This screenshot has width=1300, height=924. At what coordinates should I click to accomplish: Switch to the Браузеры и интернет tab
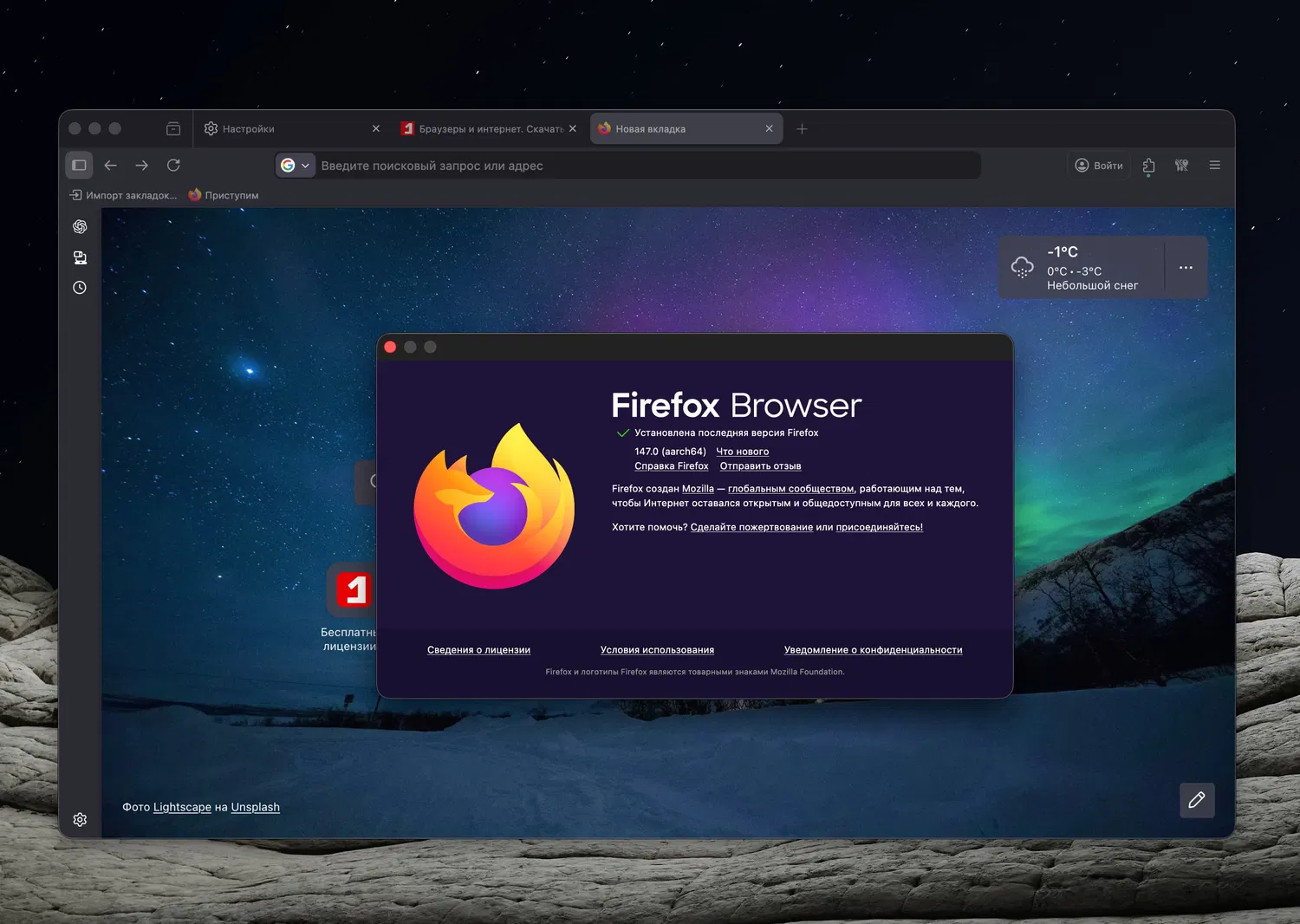tap(489, 128)
